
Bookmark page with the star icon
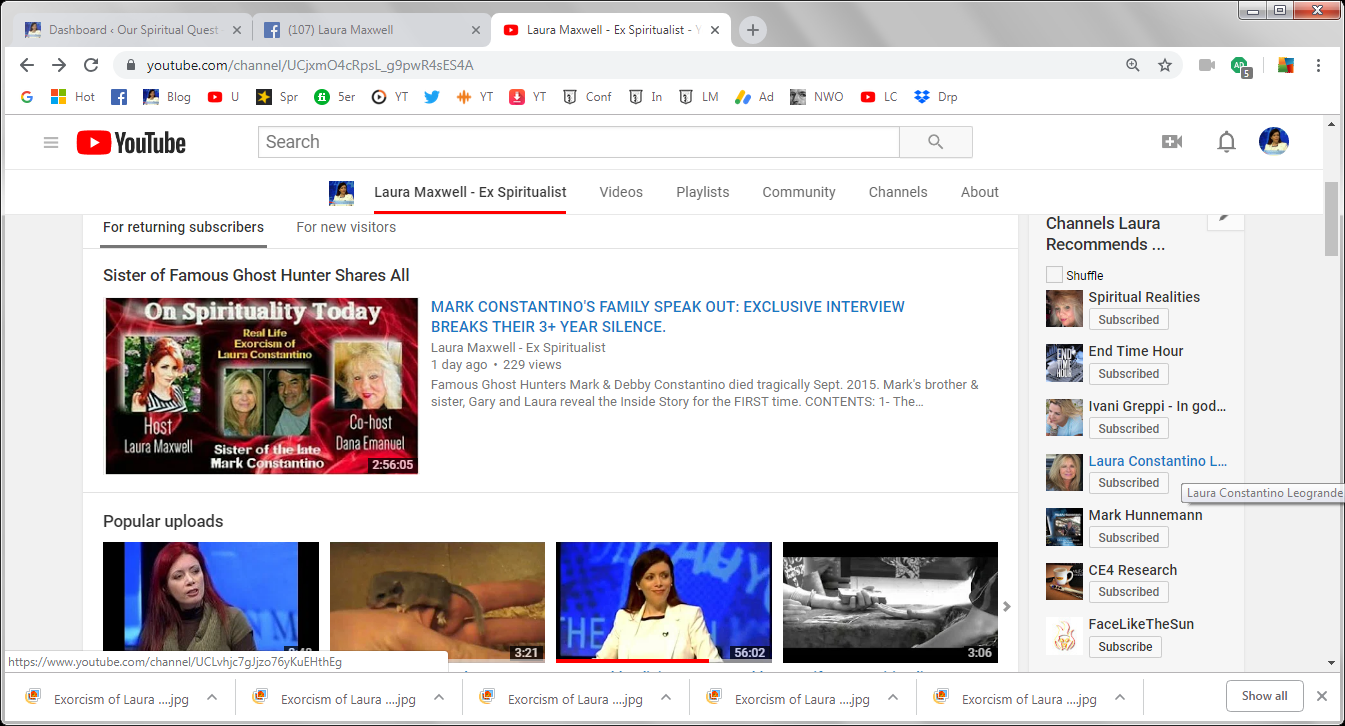click(1165, 65)
